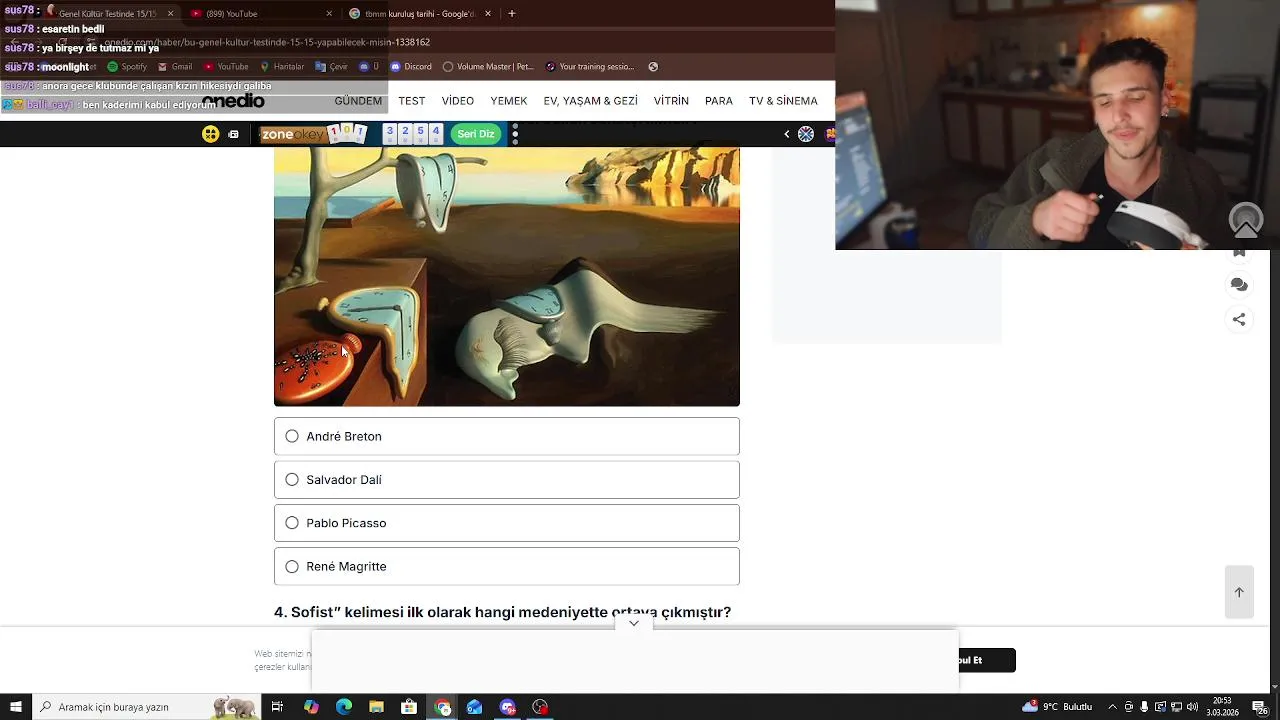Show hidden system tray icons
Screen dimensions: 1280x720
pyautogui.click(x=1112, y=707)
